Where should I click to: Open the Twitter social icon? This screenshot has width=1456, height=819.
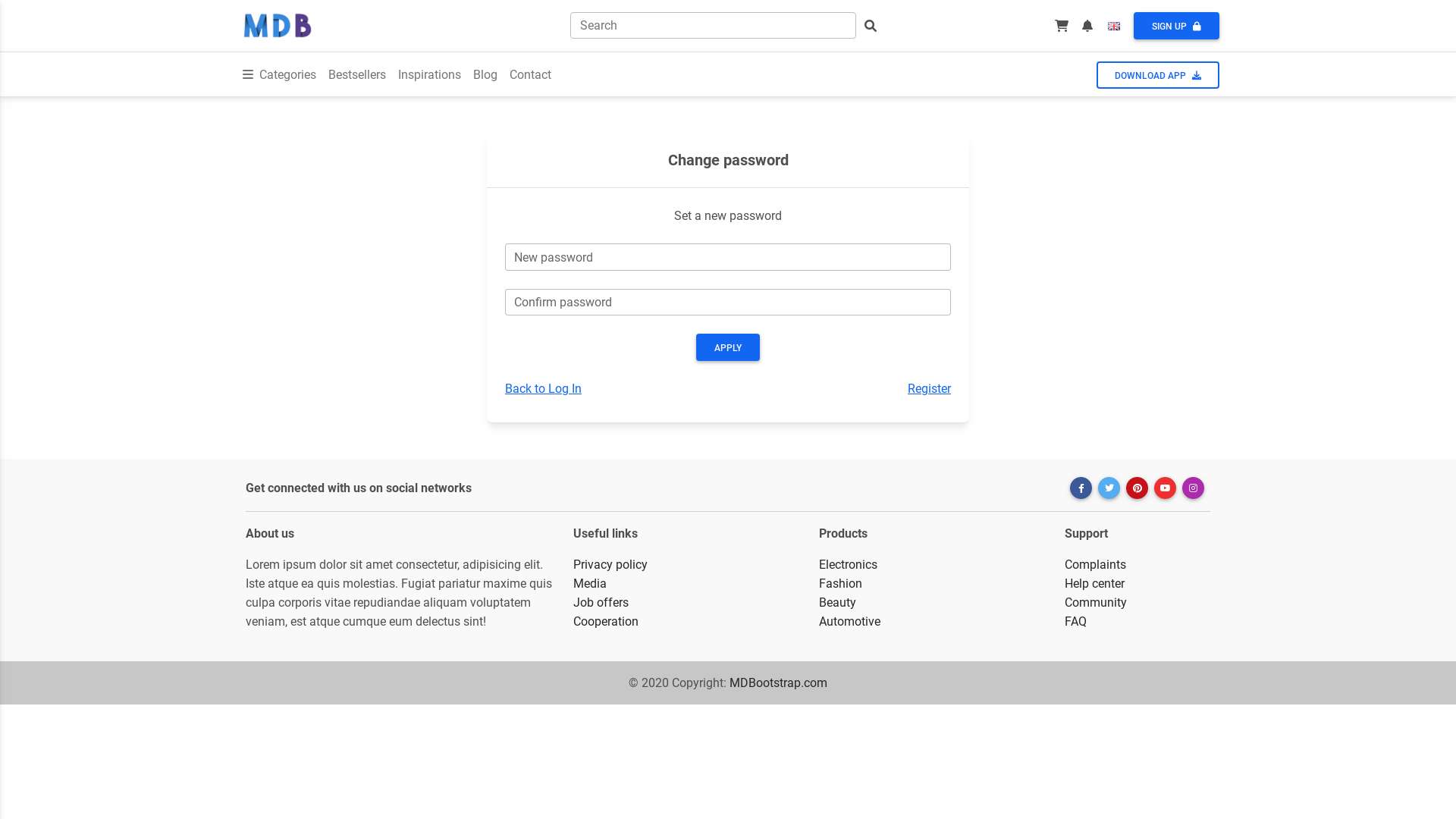[1109, 488]
